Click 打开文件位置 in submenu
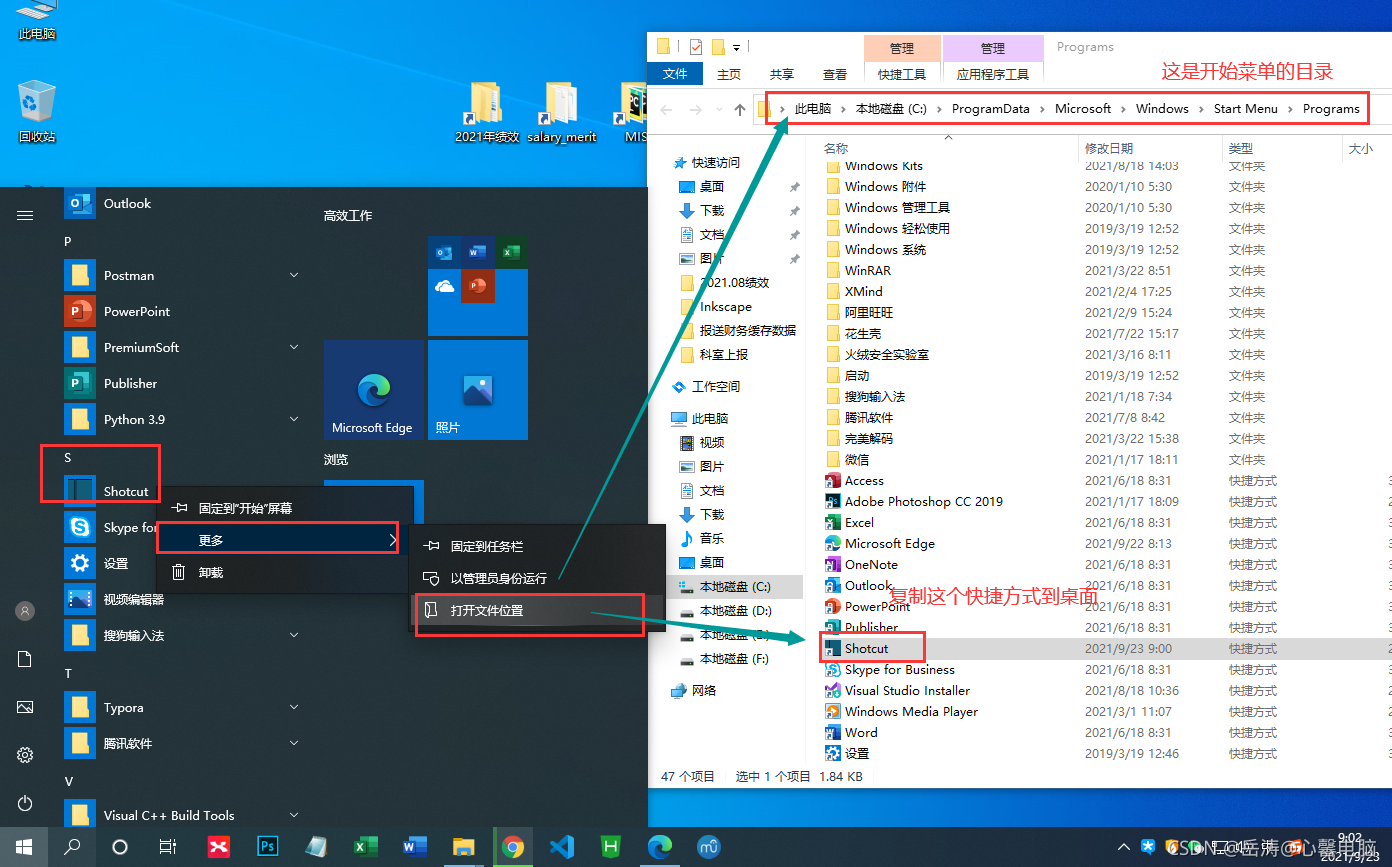Viewport: 1392px width, 867px height. [538, 610]
